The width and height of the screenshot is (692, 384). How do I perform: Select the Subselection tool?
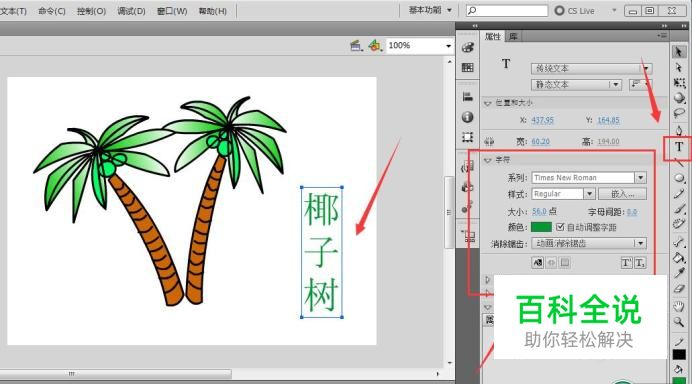click(679, 68)
